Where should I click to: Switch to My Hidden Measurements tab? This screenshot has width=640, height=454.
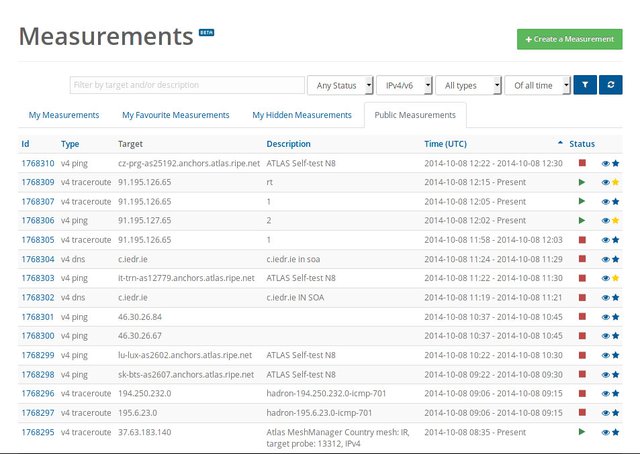pos(302,115)
